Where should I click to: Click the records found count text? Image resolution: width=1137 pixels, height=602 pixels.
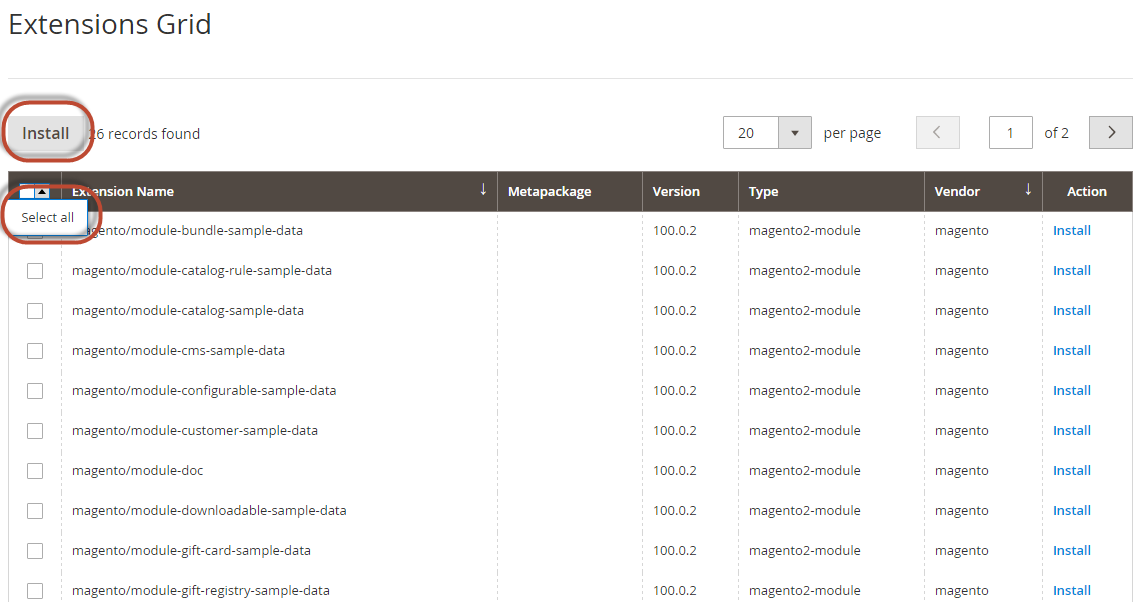pyautogui.click(x=144, y=133)
